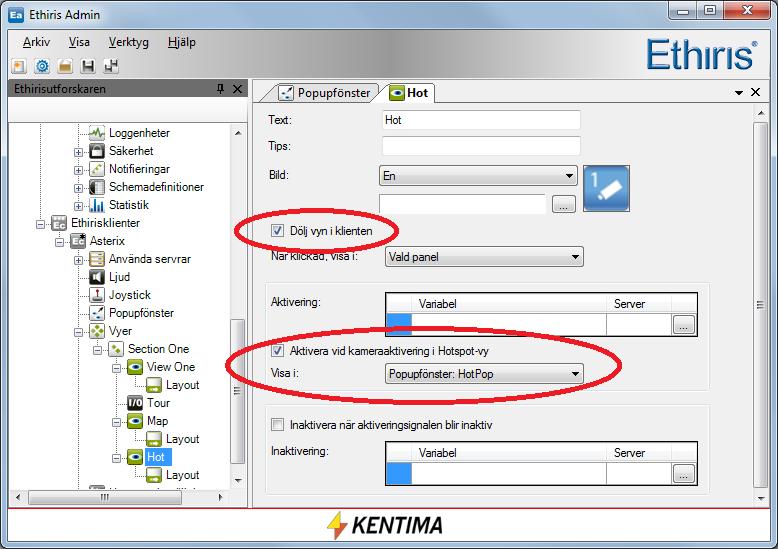Open the Verktyg menu
This screenshot has height=549, width=778.
(129, 42)
